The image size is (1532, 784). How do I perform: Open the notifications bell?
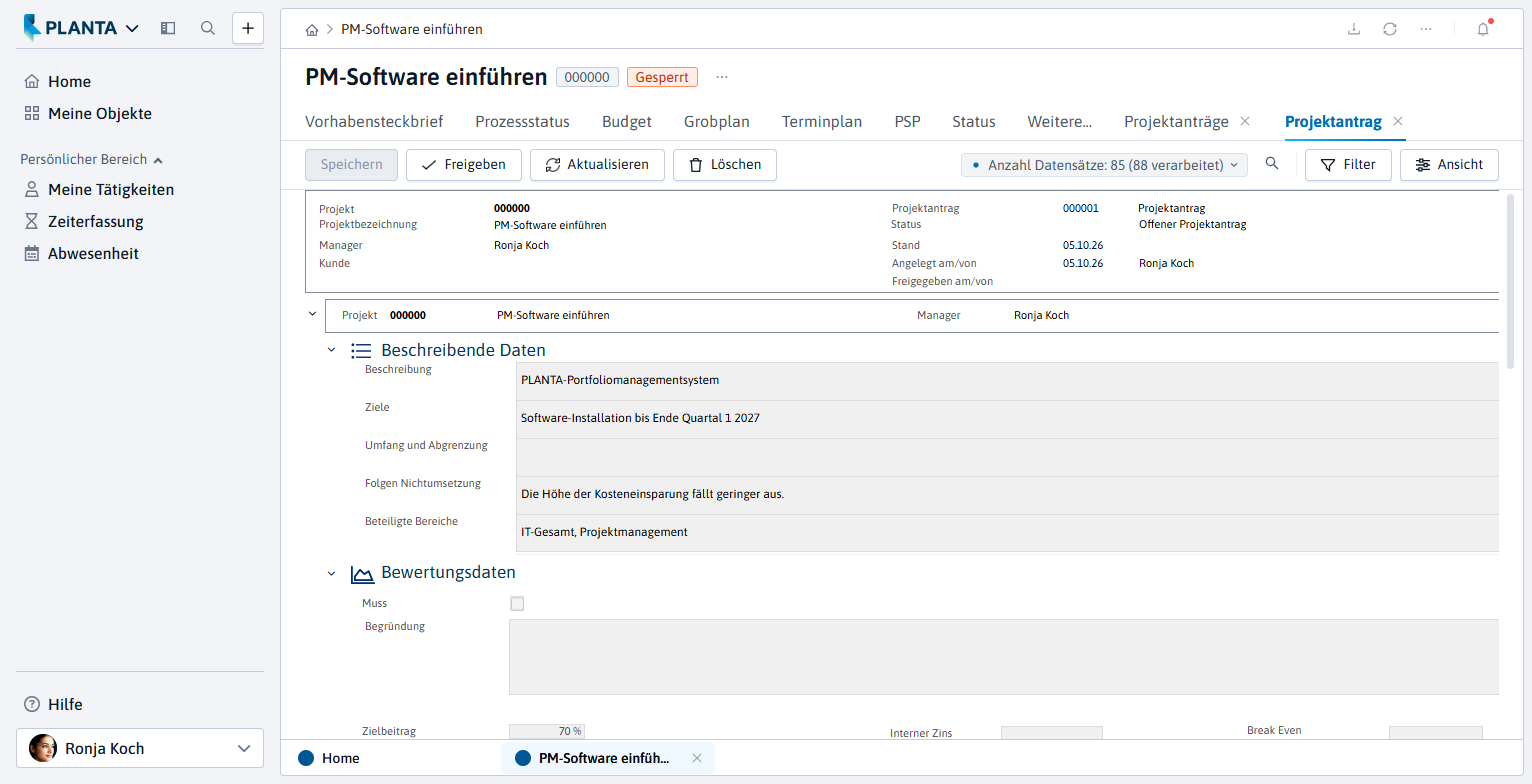pos(1483,29)
